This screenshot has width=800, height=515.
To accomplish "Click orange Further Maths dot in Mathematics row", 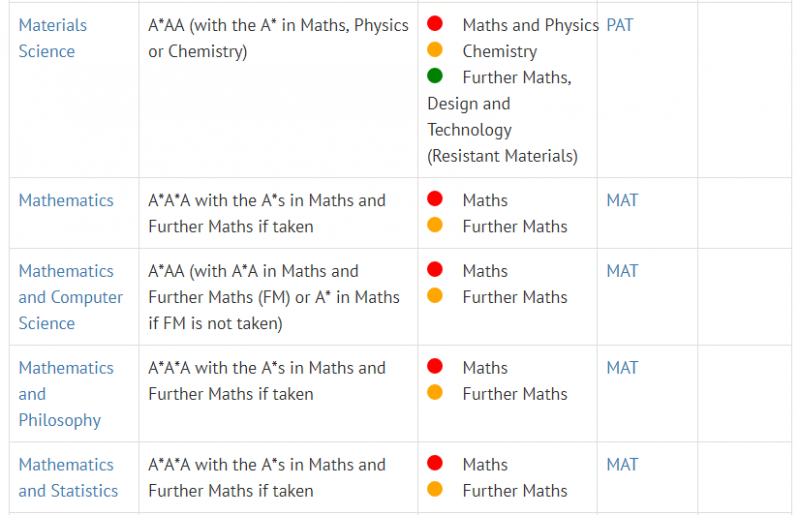I will click(x=435, y=225).
